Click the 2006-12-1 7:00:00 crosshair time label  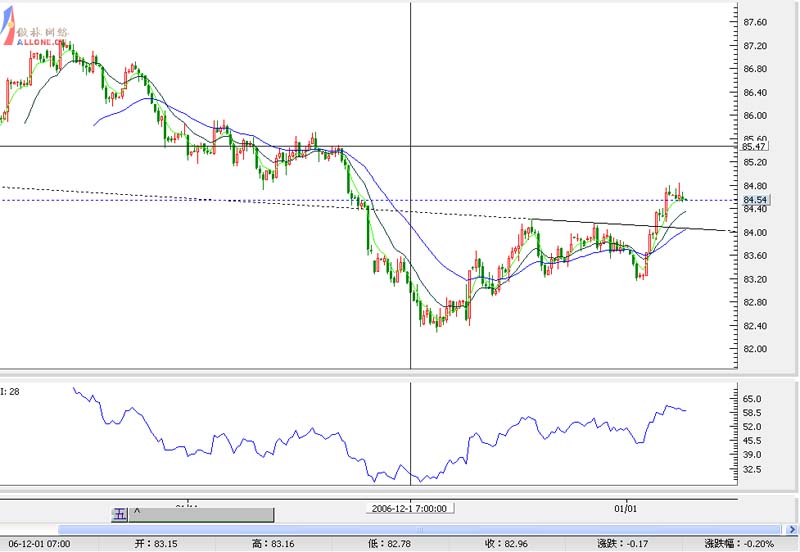pos(410,508)
